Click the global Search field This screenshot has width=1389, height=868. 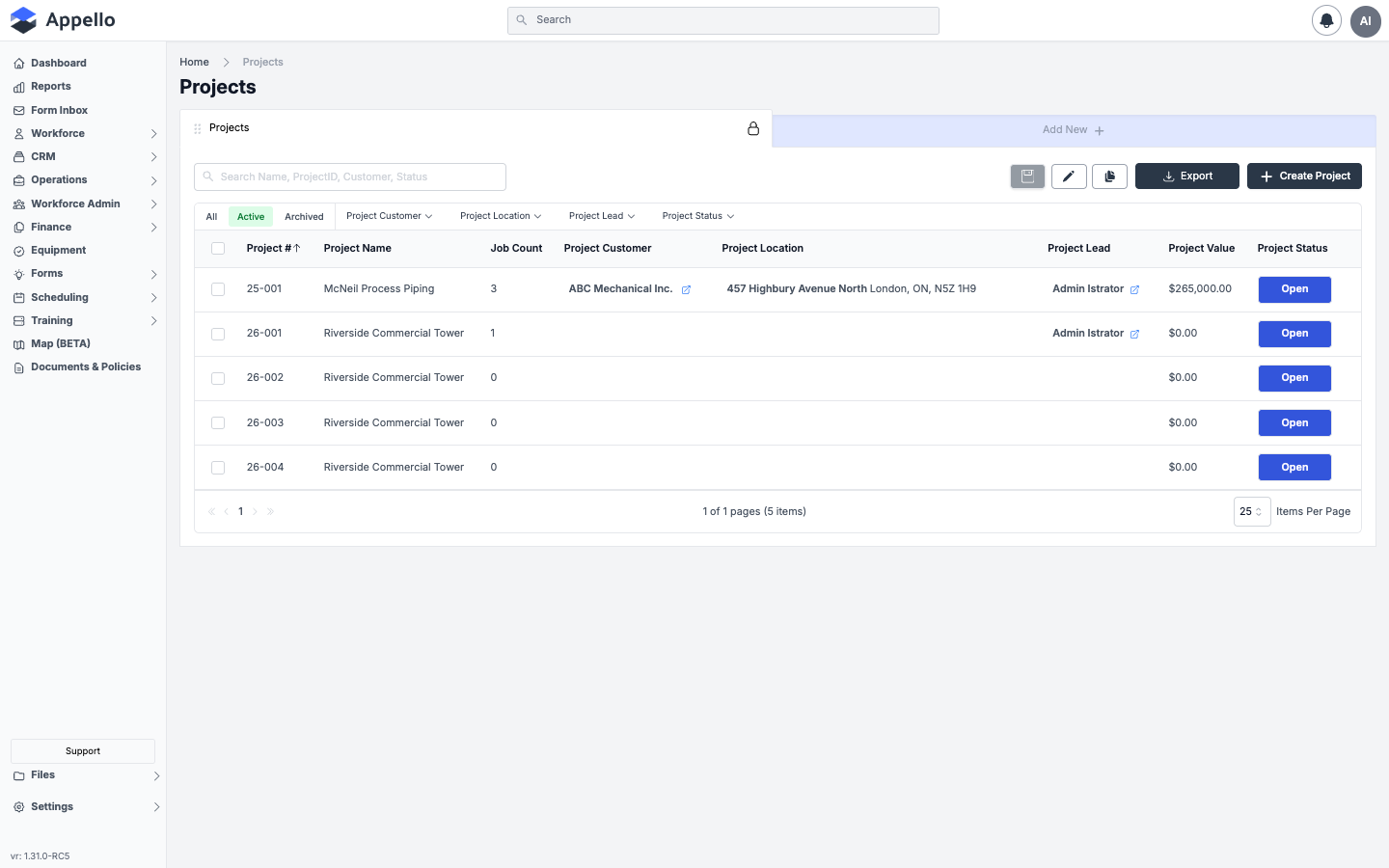[x=723, y=20]
